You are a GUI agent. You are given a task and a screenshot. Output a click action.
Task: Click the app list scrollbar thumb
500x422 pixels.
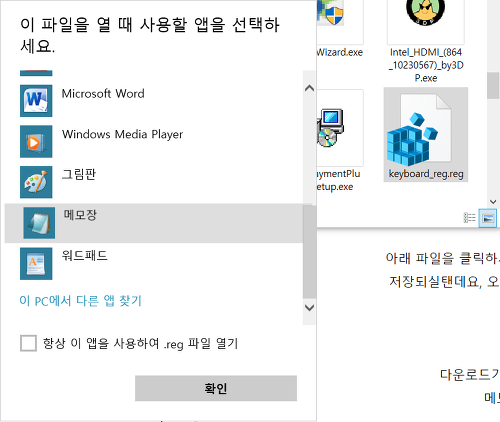(309, 252)
